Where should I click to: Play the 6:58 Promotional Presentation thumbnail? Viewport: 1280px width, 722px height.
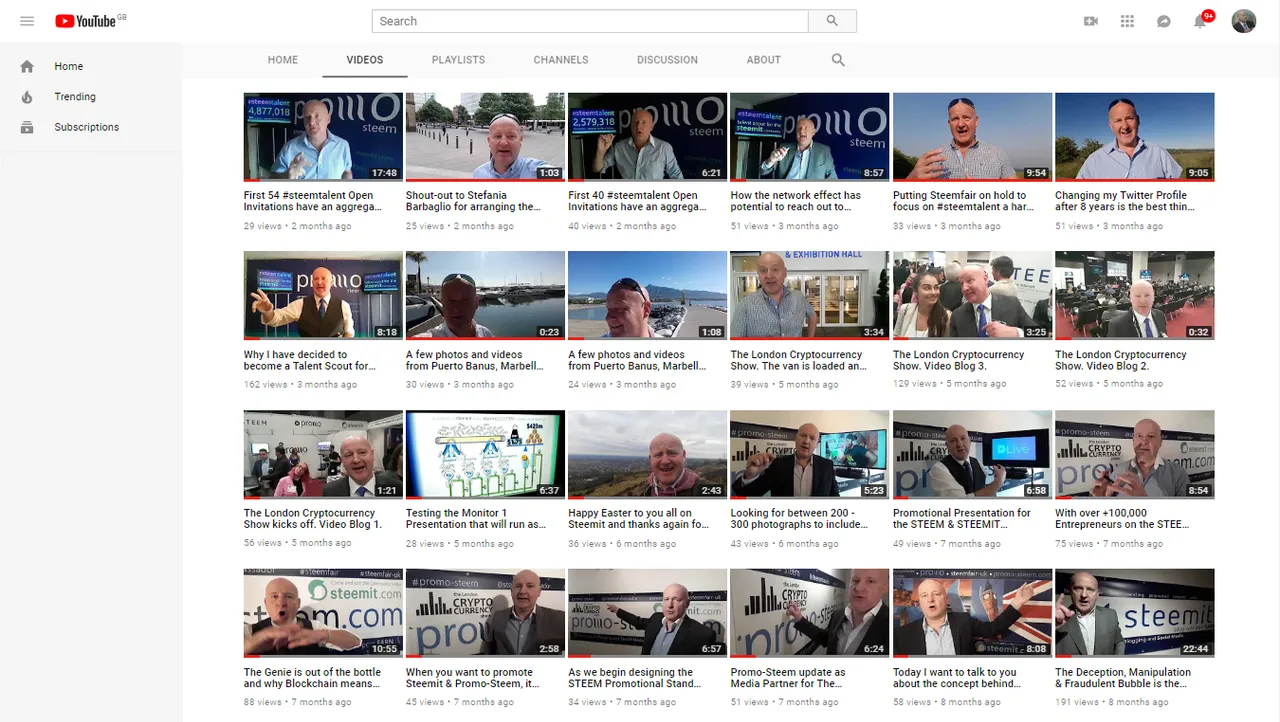pos(972,455)
